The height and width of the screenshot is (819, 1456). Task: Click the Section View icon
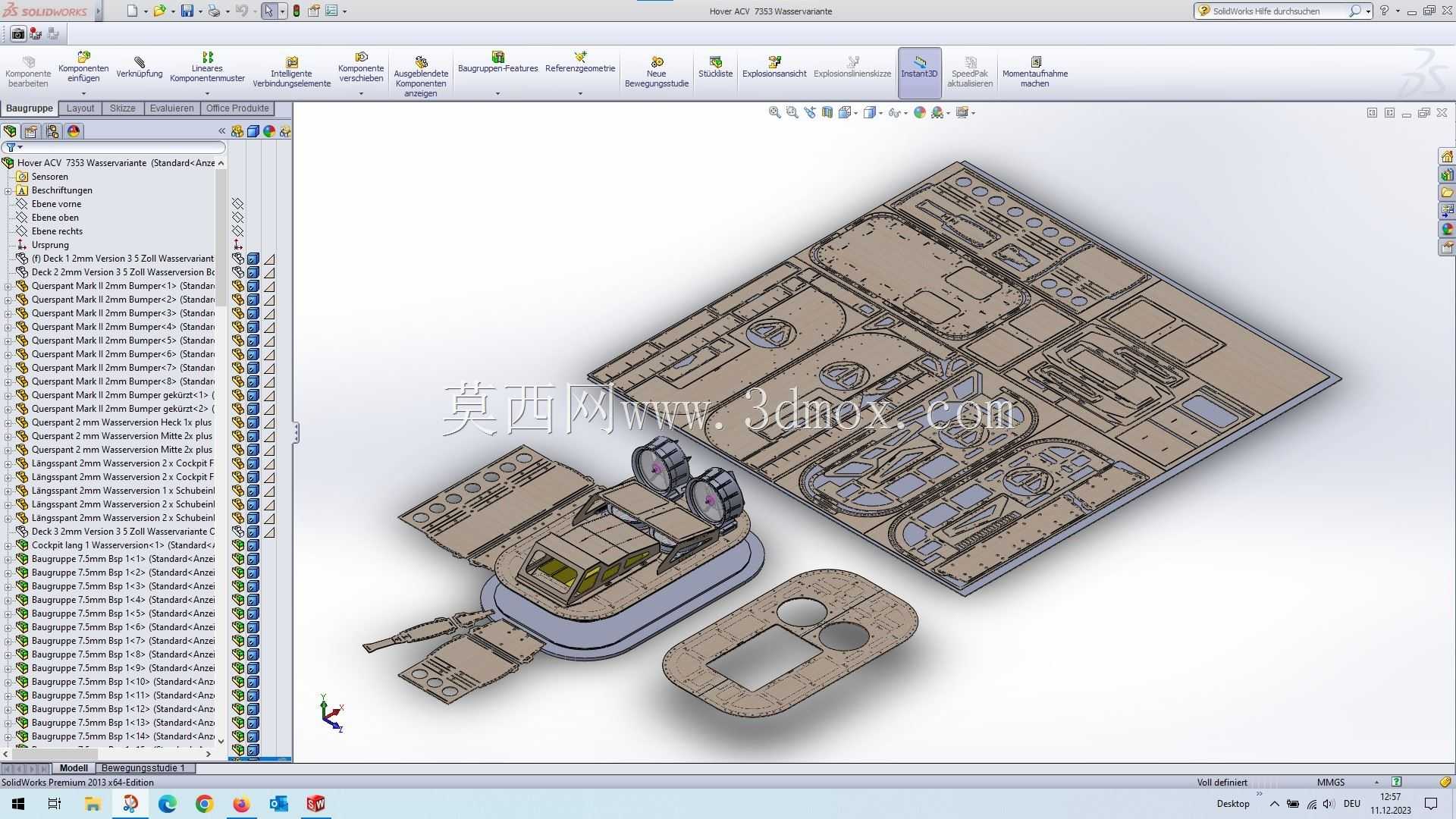(827, 112)
